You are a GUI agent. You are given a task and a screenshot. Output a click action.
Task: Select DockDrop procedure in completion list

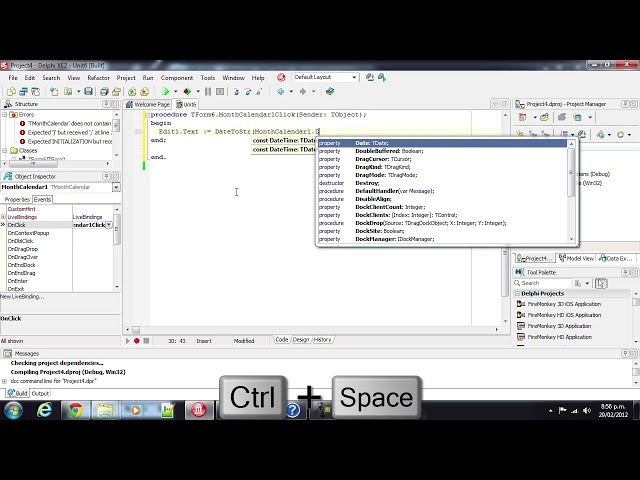pyautogui.click(x=442, y=223)
